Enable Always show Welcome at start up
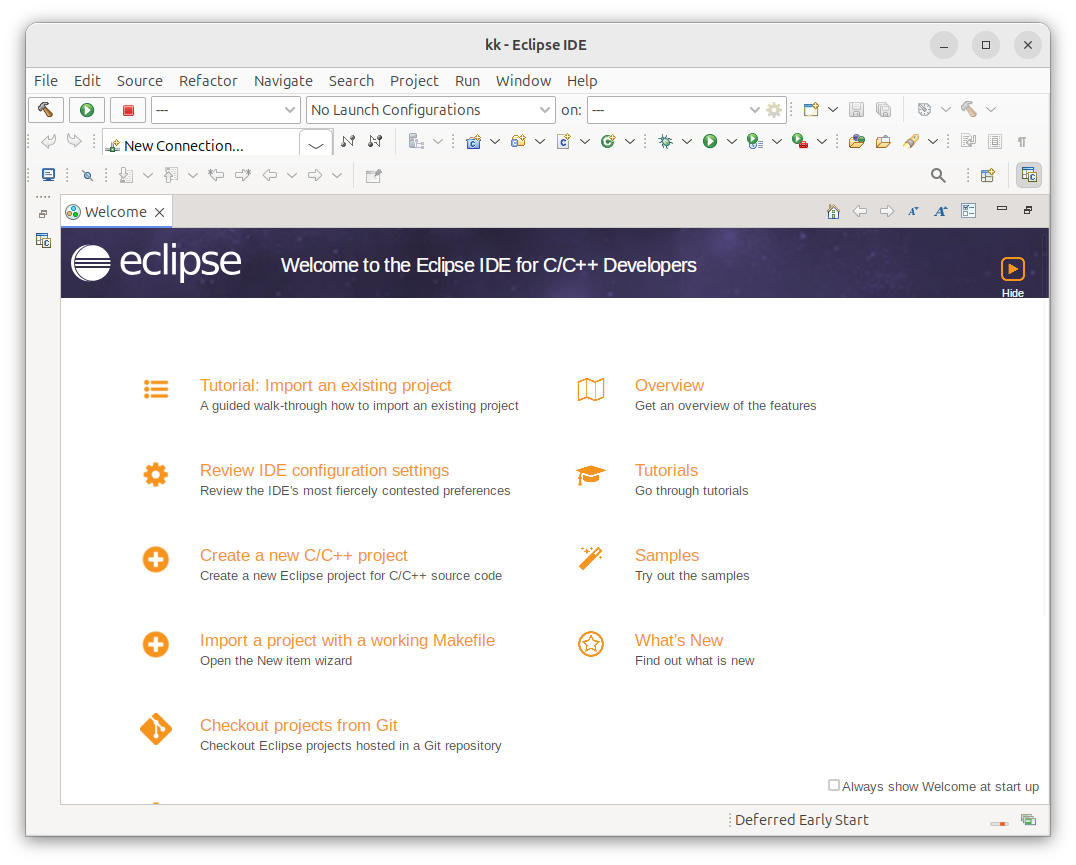The height and width of the screenshot is (865, 1076). coord(834,786)
